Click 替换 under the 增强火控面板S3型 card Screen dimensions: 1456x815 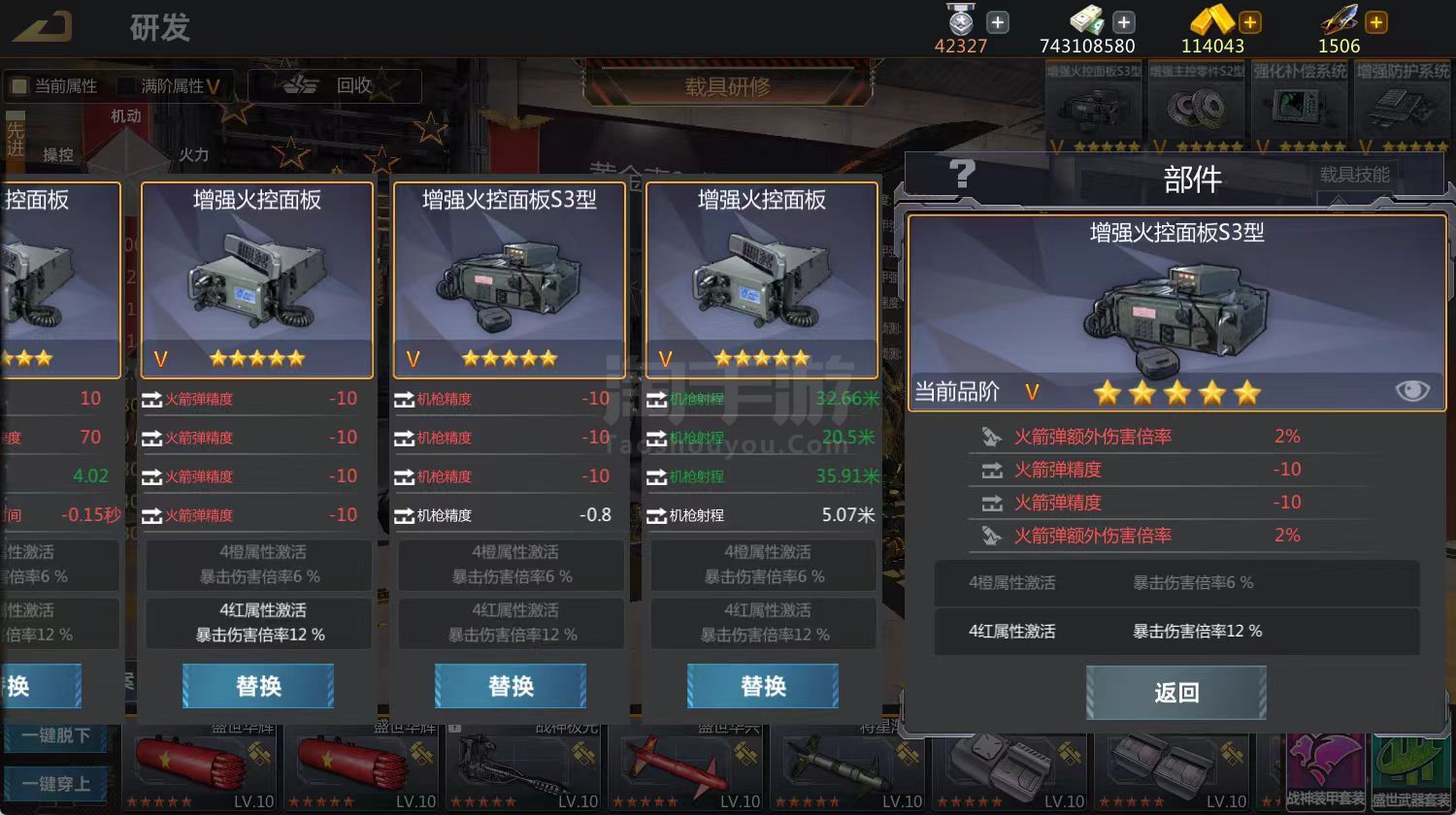point(511,686)
